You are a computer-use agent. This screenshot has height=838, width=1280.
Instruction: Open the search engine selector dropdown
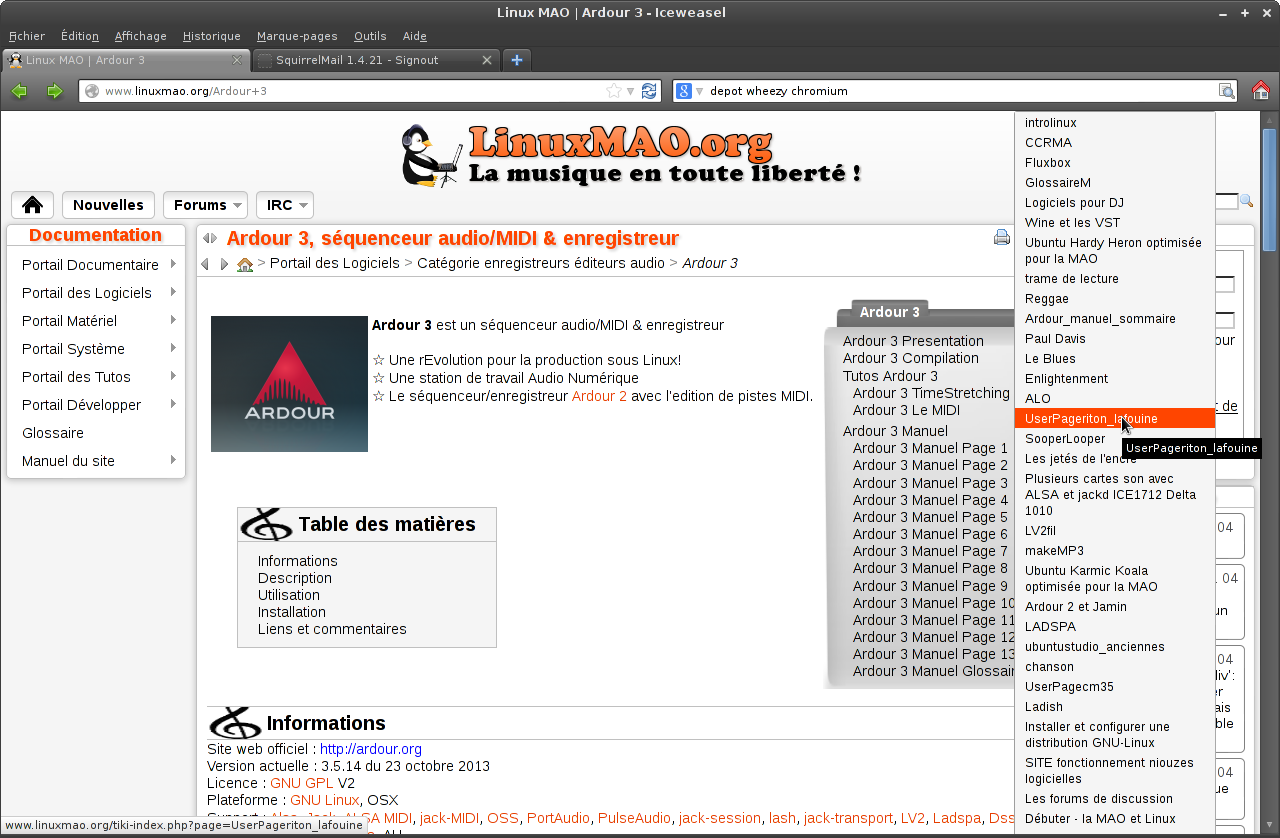pos(689,91)
